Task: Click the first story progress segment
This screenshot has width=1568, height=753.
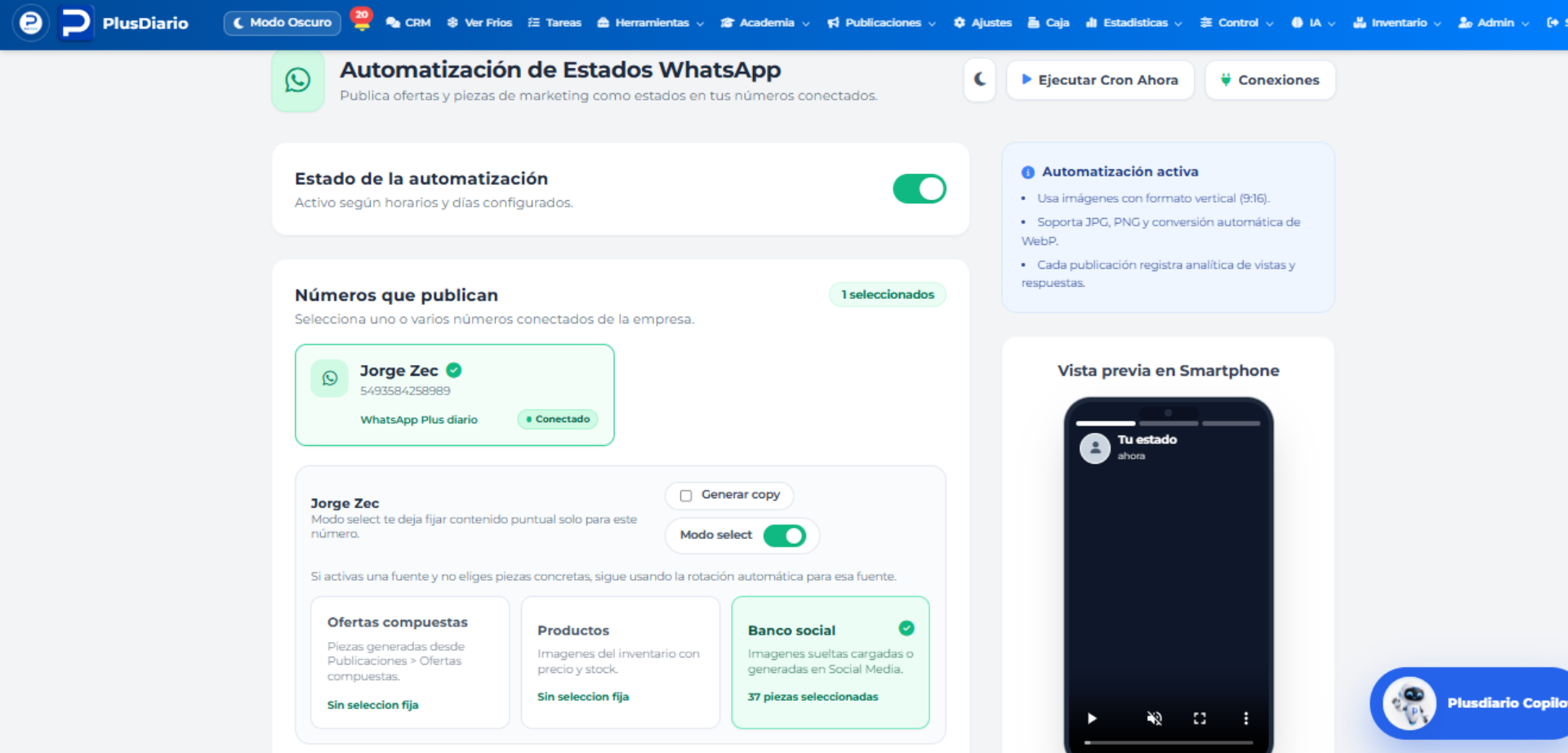Action: [x=1106, y=423]
